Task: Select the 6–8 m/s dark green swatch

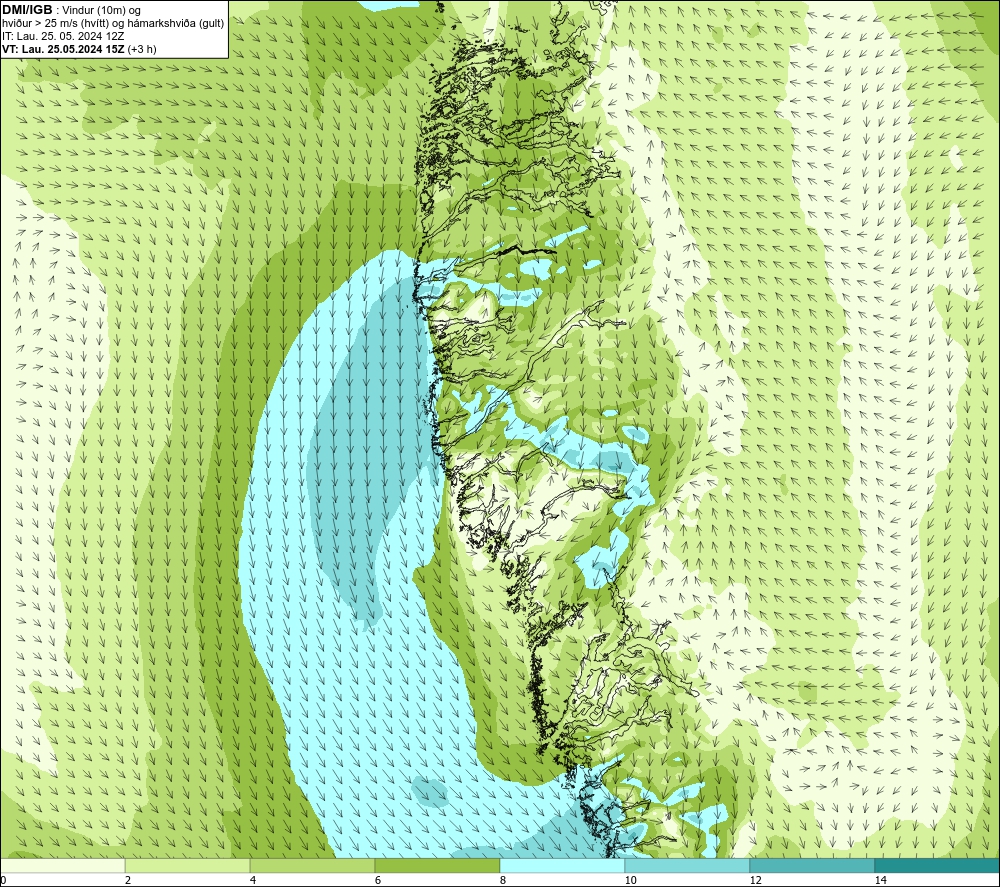Action: (x=438, y=866)
